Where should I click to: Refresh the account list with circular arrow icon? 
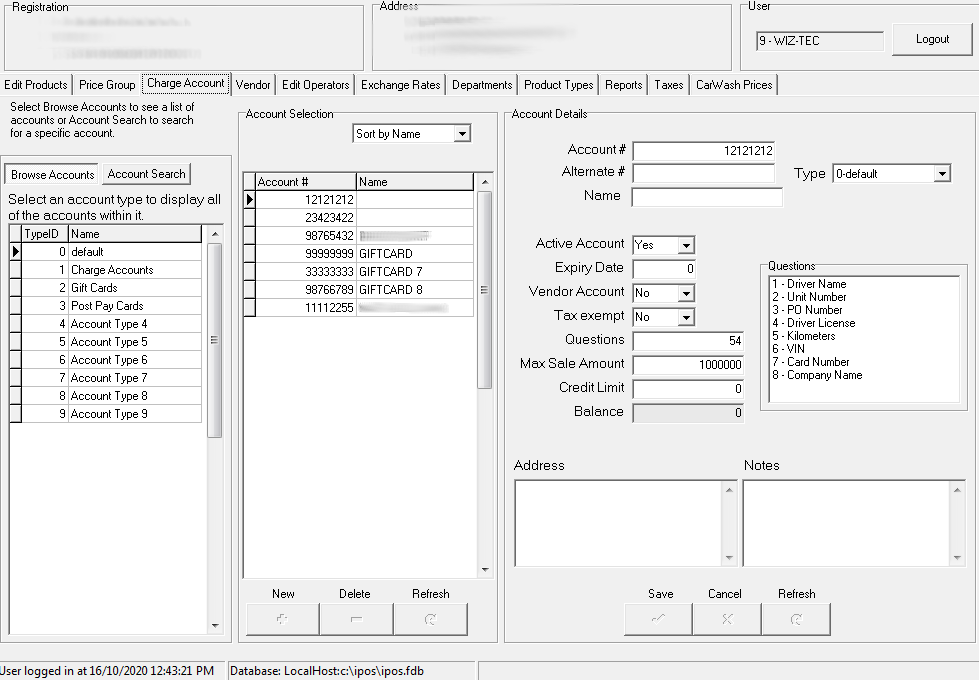430,618
